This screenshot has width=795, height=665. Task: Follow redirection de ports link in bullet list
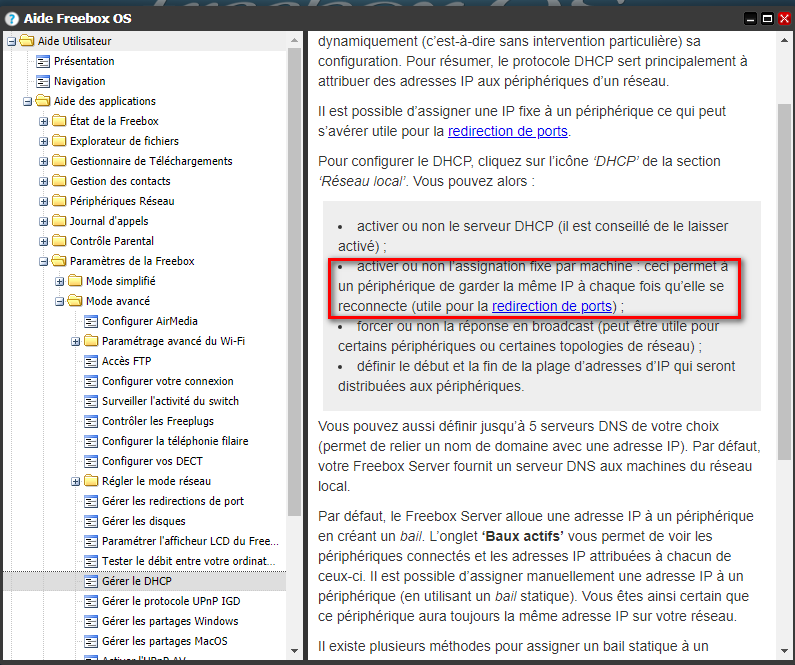(x=552, y=306)
